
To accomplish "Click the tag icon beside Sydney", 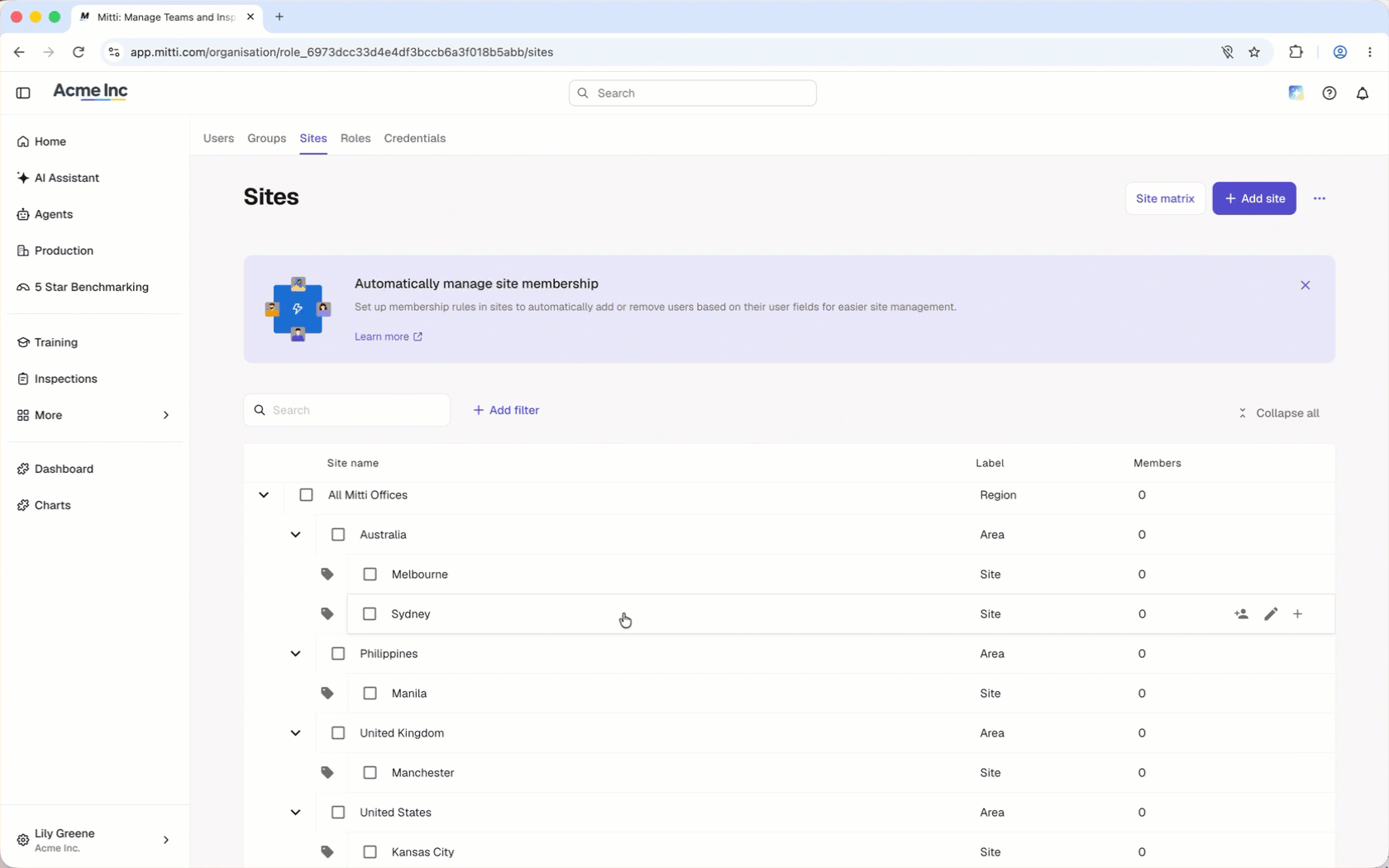I will (x=327, y=614).
